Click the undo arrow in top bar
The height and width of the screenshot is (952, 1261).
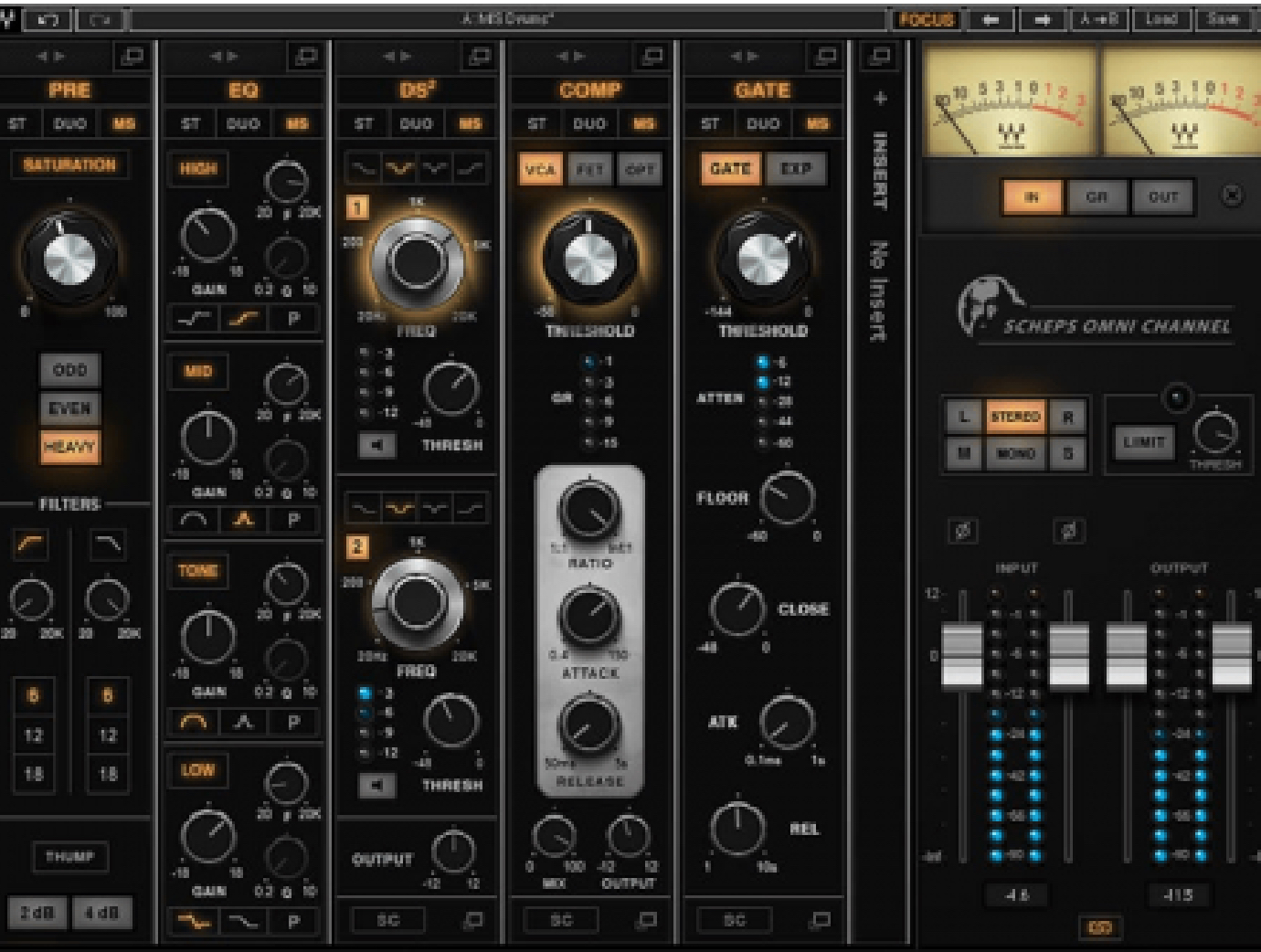pos(48,18)
